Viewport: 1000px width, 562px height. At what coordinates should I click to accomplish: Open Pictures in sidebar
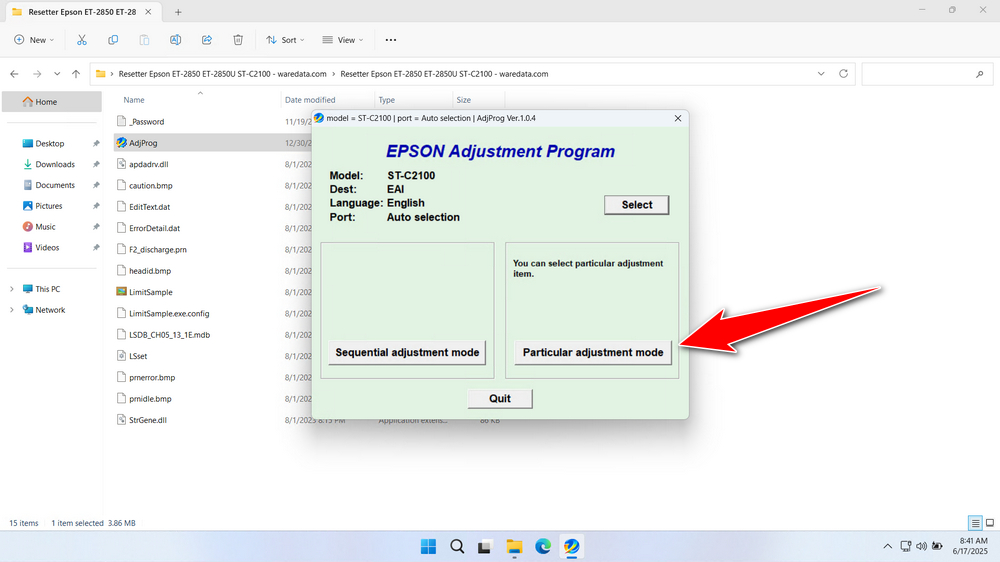(x=48, y=206)
